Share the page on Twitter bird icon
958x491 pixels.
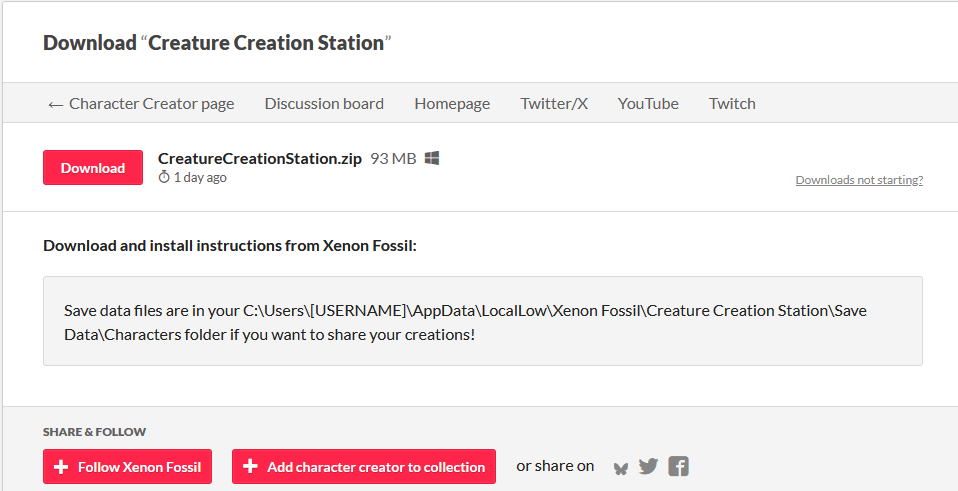(x=648, y=466)
